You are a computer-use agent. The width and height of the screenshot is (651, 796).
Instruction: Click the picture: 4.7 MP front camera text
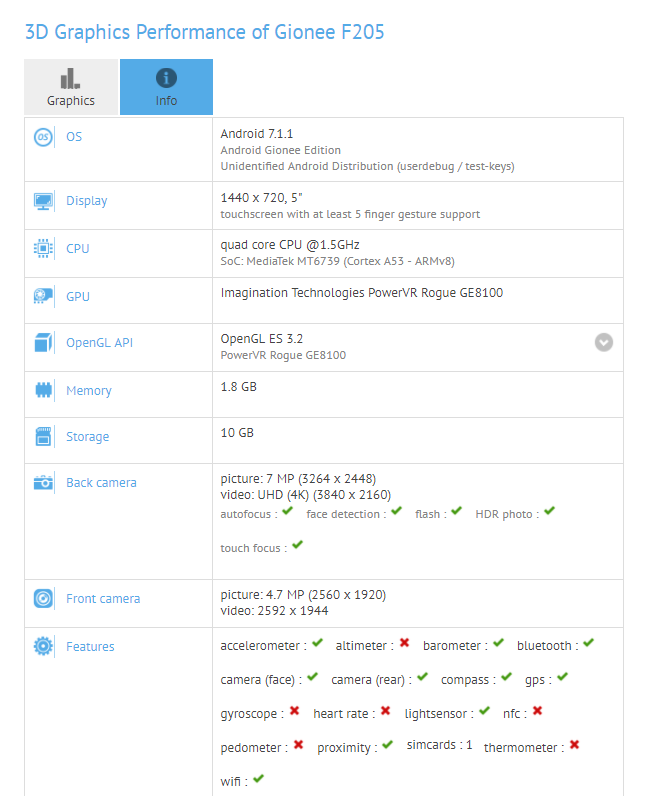click(303, 595)
